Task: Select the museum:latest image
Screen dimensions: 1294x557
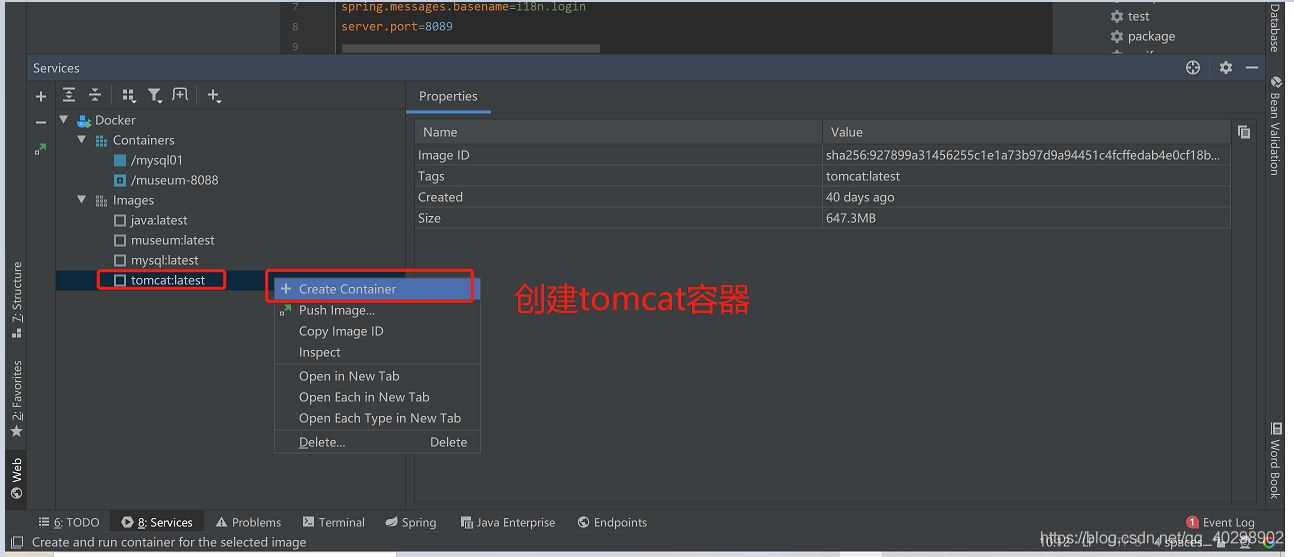Action: click(172, 240)
